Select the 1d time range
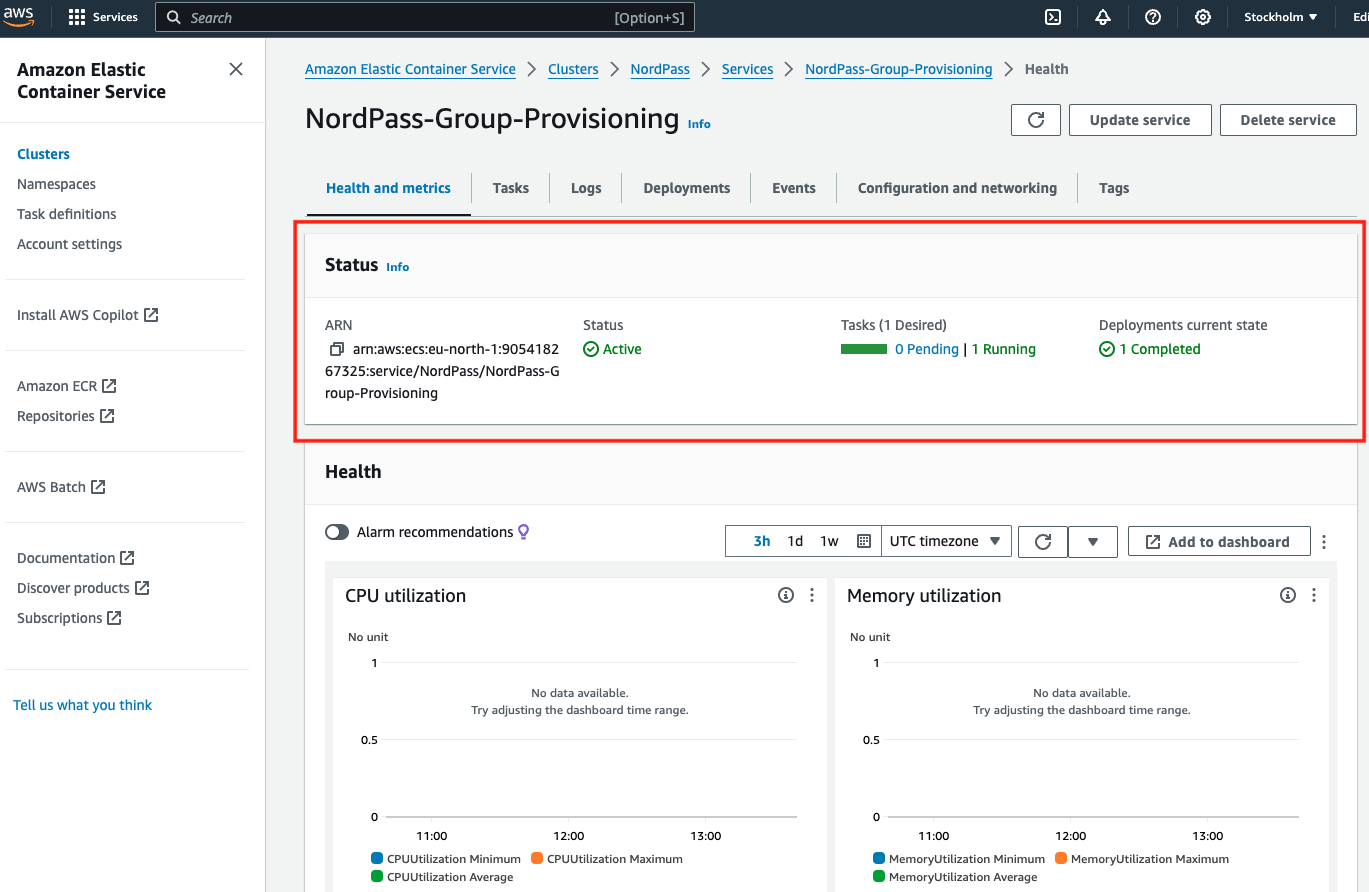Screen dimensions: 1369x892 795,541
